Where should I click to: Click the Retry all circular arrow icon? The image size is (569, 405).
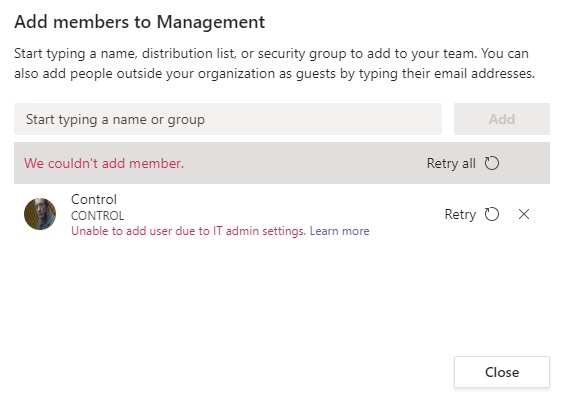(x=492, y=163)
